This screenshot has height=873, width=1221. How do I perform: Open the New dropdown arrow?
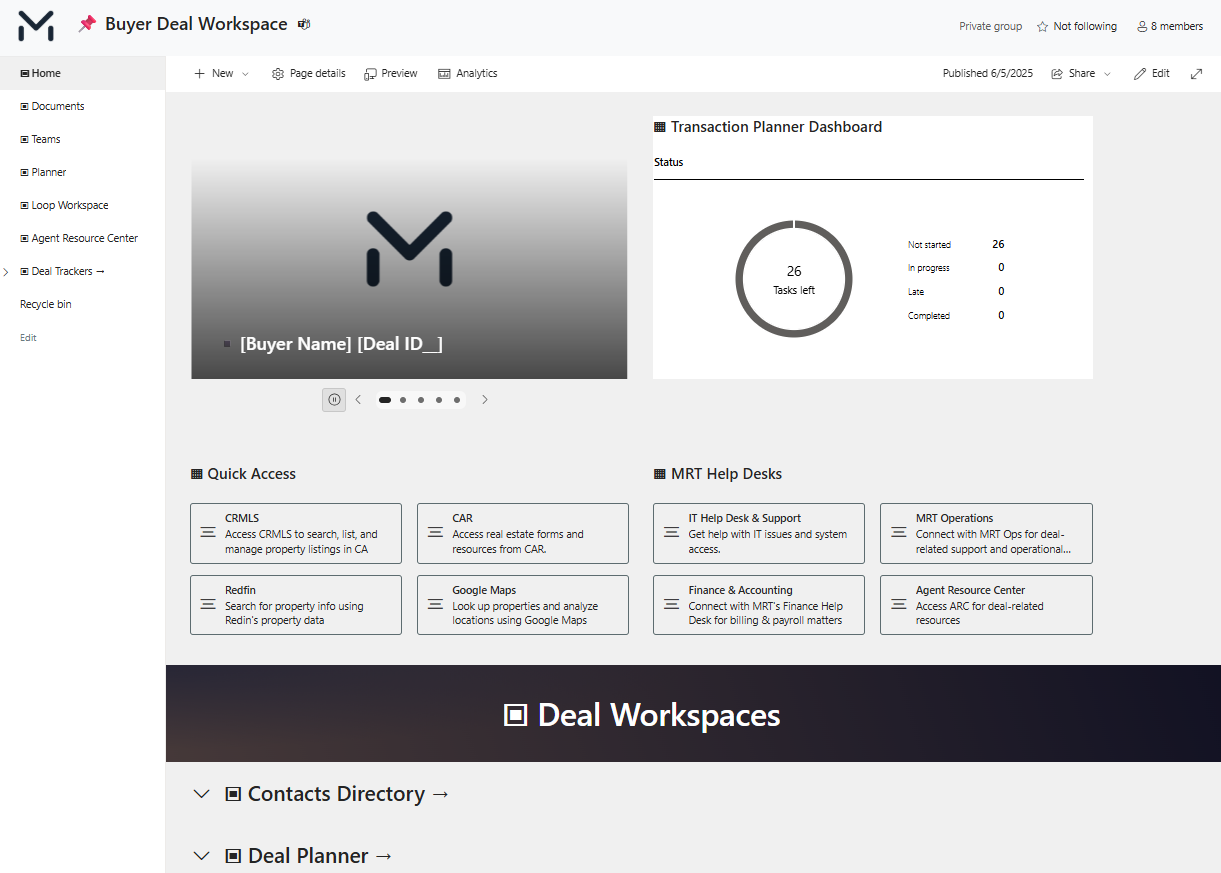246,74
